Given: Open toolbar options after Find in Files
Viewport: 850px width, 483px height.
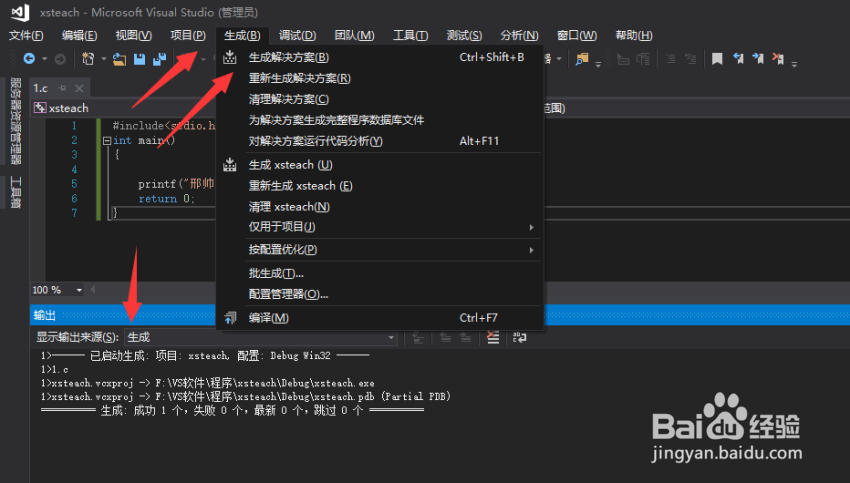Looking at the screenshot, I should click(x=598, y=63).
